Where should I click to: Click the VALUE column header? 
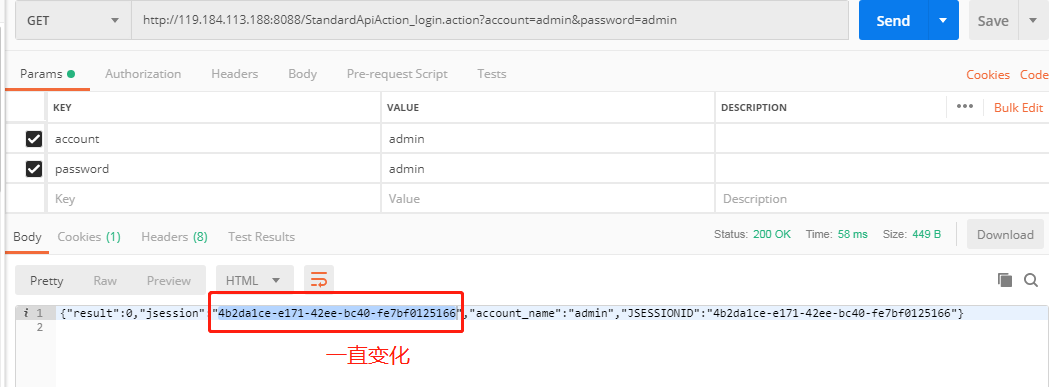[x=403, y=107]
